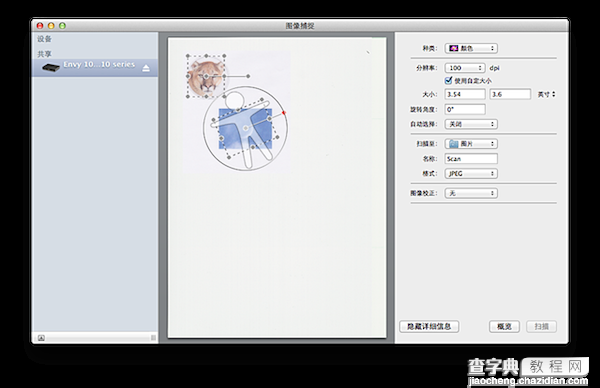Click the 设备 devices section header
Screen dimensions: 600x388
[44, 39]
